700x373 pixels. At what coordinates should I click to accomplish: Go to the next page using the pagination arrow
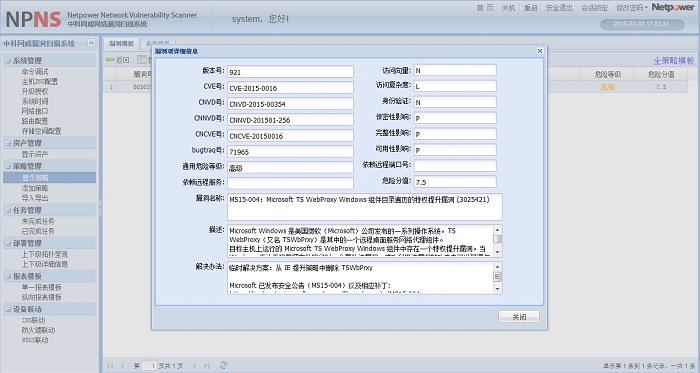195,365
